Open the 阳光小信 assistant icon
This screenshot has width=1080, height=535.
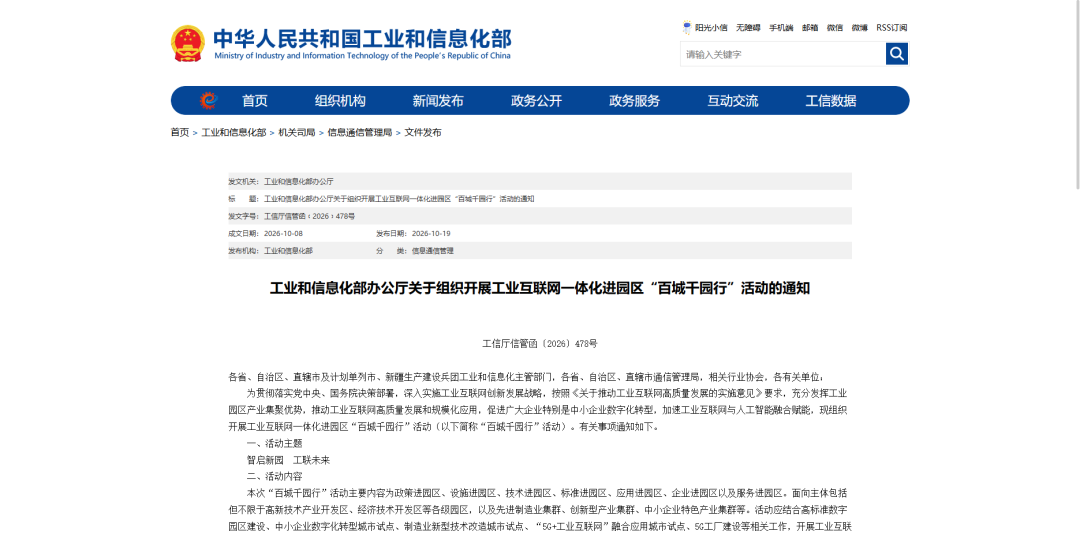click(x=687, y=28)
